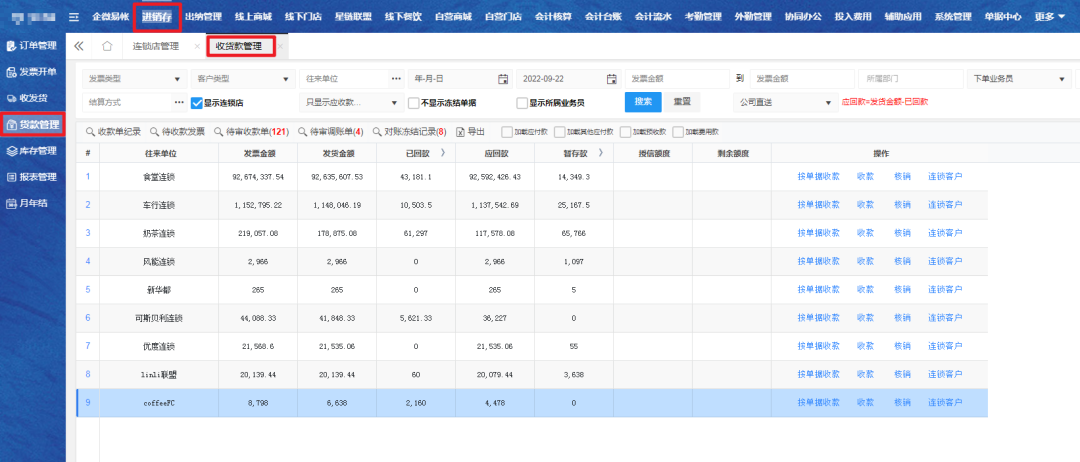The width and height of the screenshot is (1080, 462).
Task: Click the 导出 export icon
Action: pyautogui.click(x=460, y=132)
